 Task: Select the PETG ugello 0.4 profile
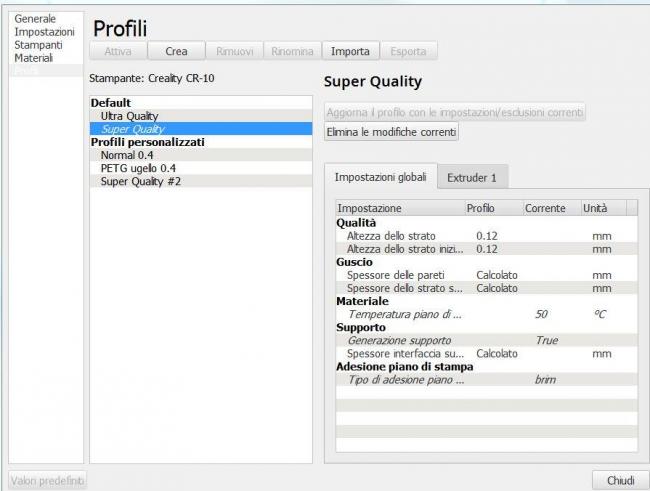coord(138,168)
